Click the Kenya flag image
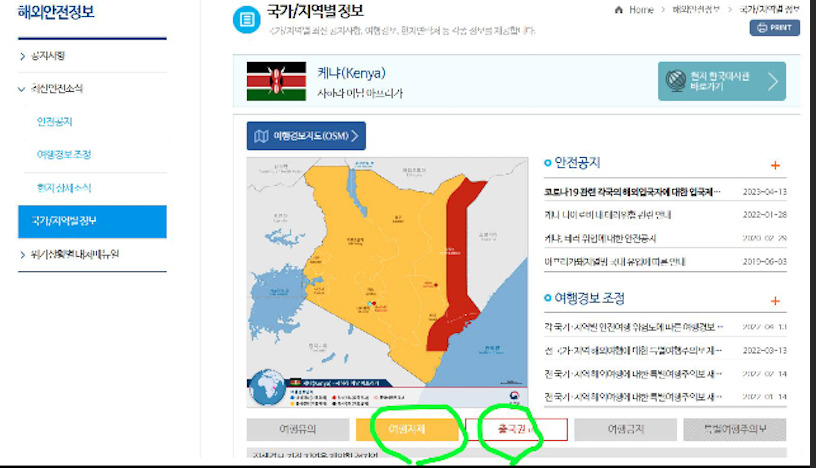 [x=276, y=81]
